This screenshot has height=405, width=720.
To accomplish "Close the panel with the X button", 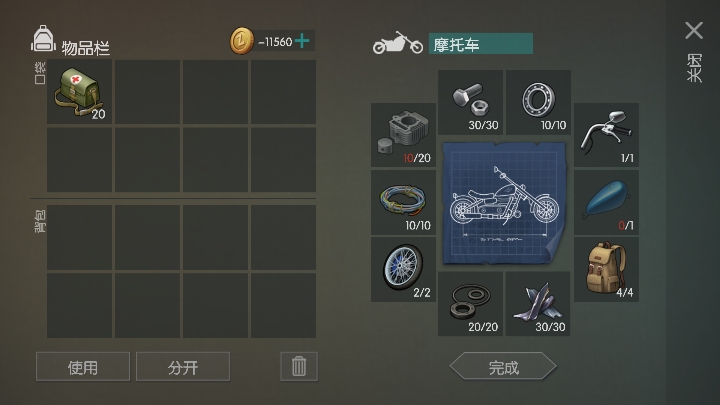I will point(694,31).
